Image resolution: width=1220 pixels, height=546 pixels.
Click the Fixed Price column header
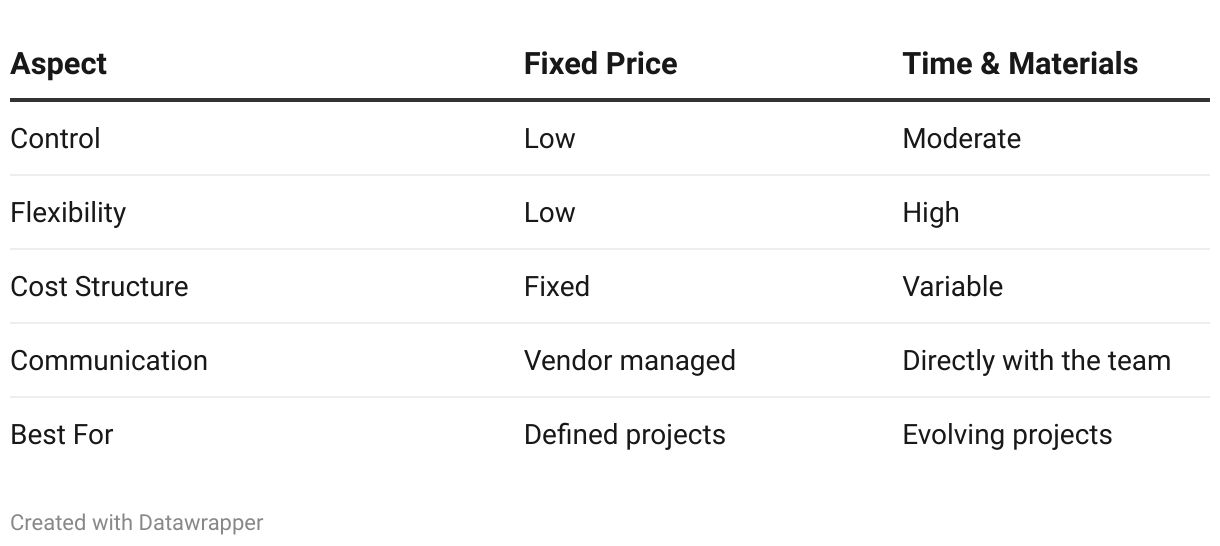600,64
